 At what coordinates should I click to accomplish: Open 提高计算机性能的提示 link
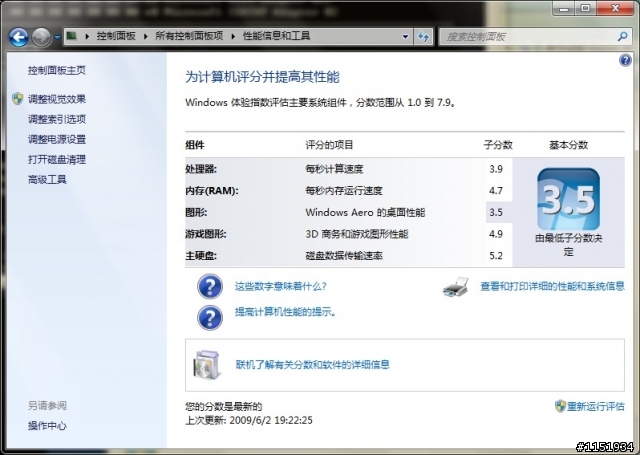(285, 312)
